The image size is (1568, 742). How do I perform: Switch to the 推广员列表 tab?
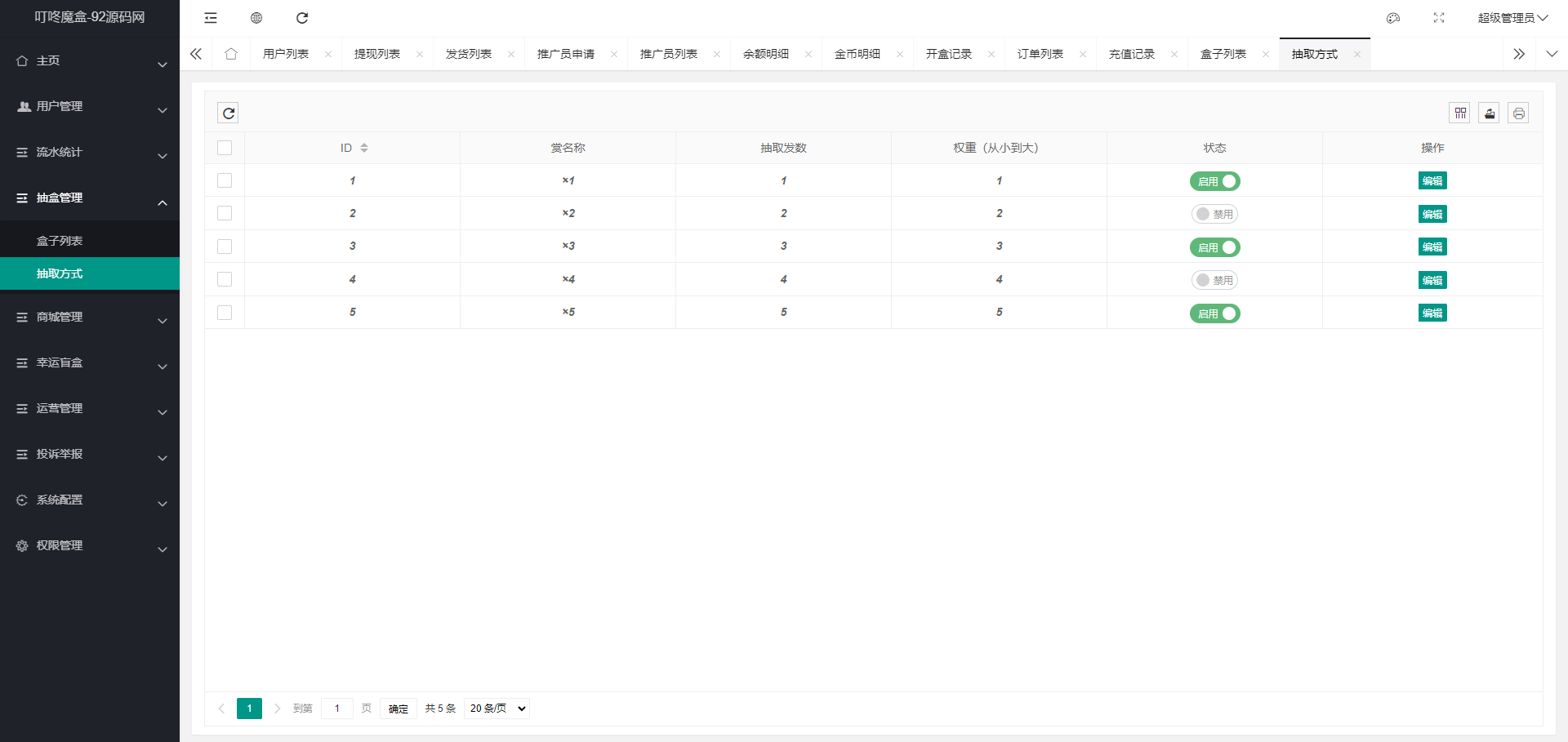[x=669, y=54]
